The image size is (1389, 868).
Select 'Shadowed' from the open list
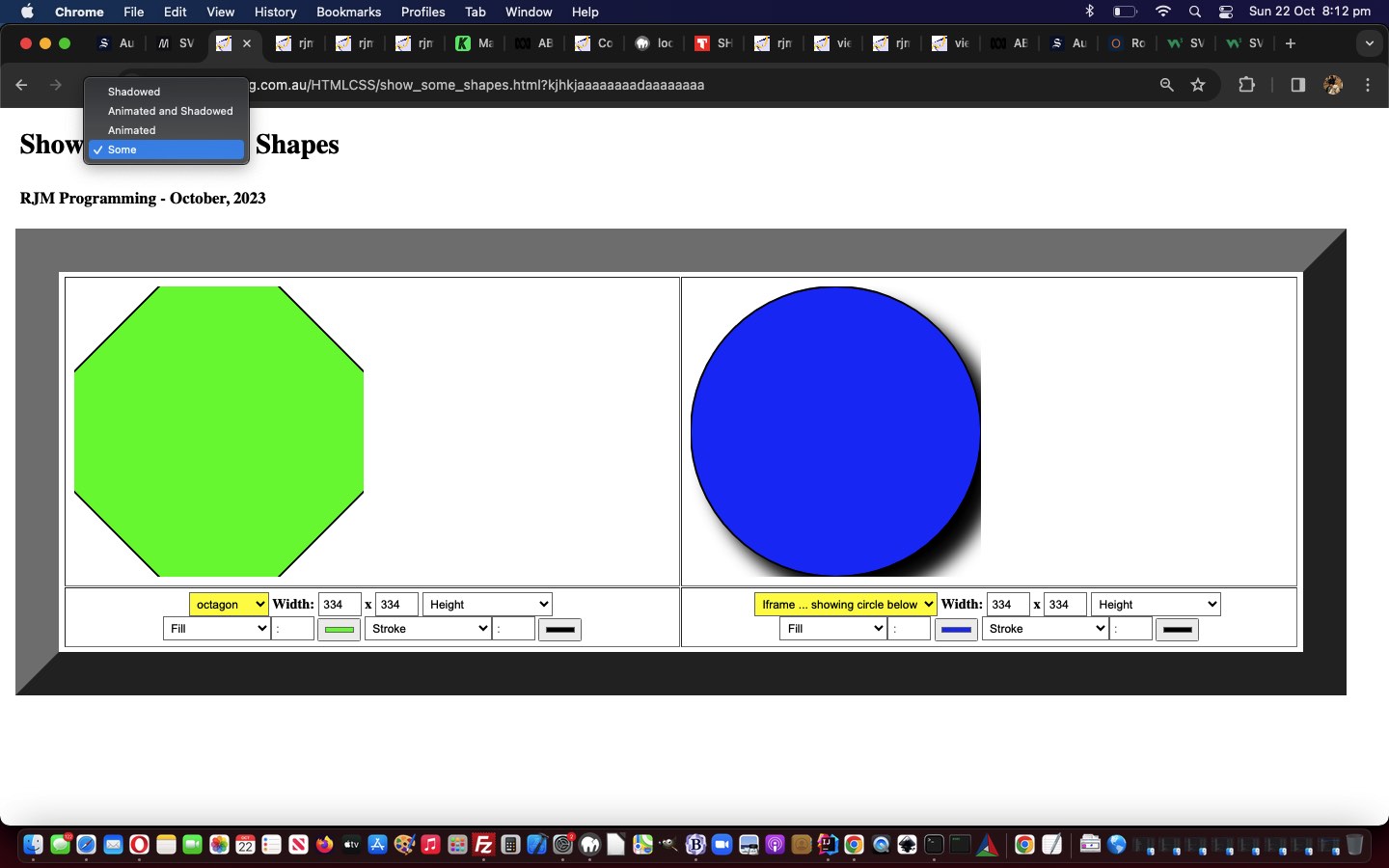(134, 92)
